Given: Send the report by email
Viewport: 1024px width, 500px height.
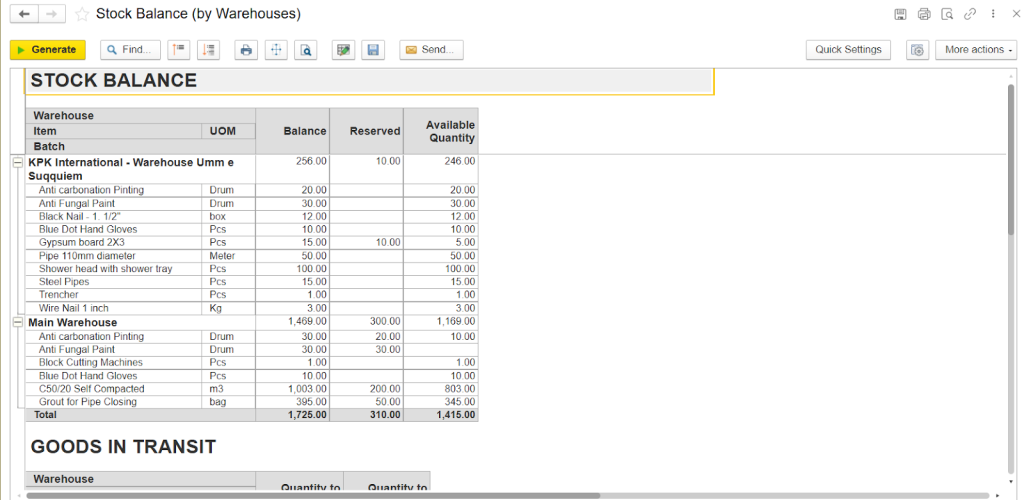Looking at the screenshot, I should pos(431,50).
